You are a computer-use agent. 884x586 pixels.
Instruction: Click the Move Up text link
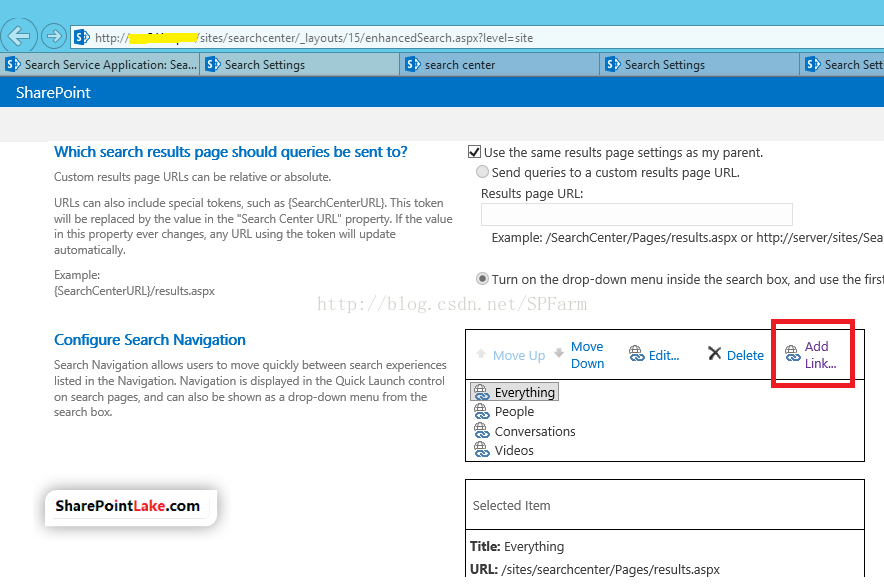(519, 355)
